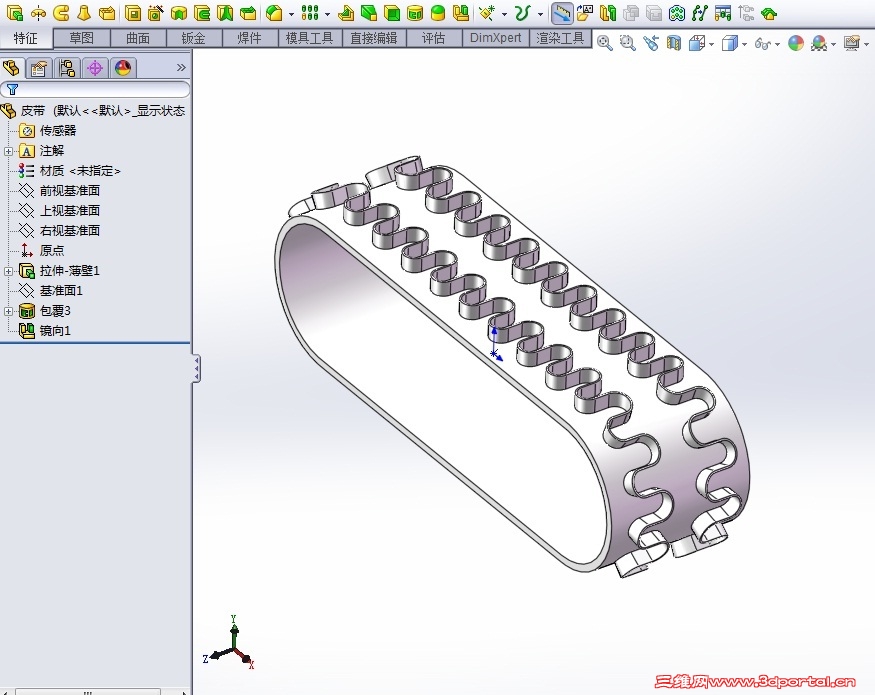
Task: Open the Apply Scene dropdown arrow
Action: pos(834,44)
